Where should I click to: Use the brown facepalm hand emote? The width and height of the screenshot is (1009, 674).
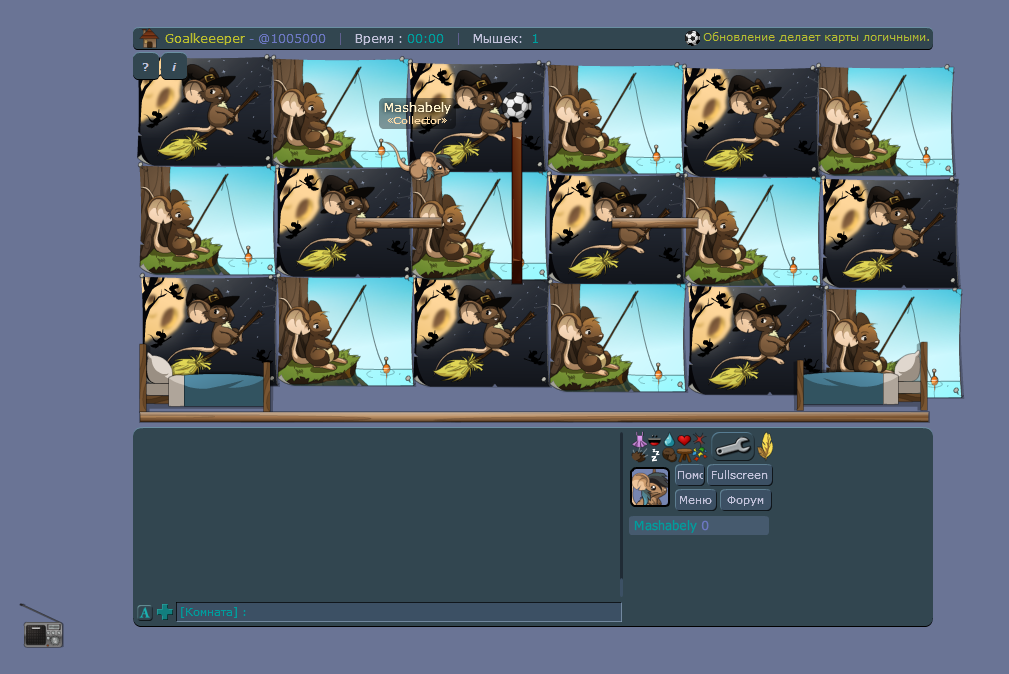click(669, 455)
